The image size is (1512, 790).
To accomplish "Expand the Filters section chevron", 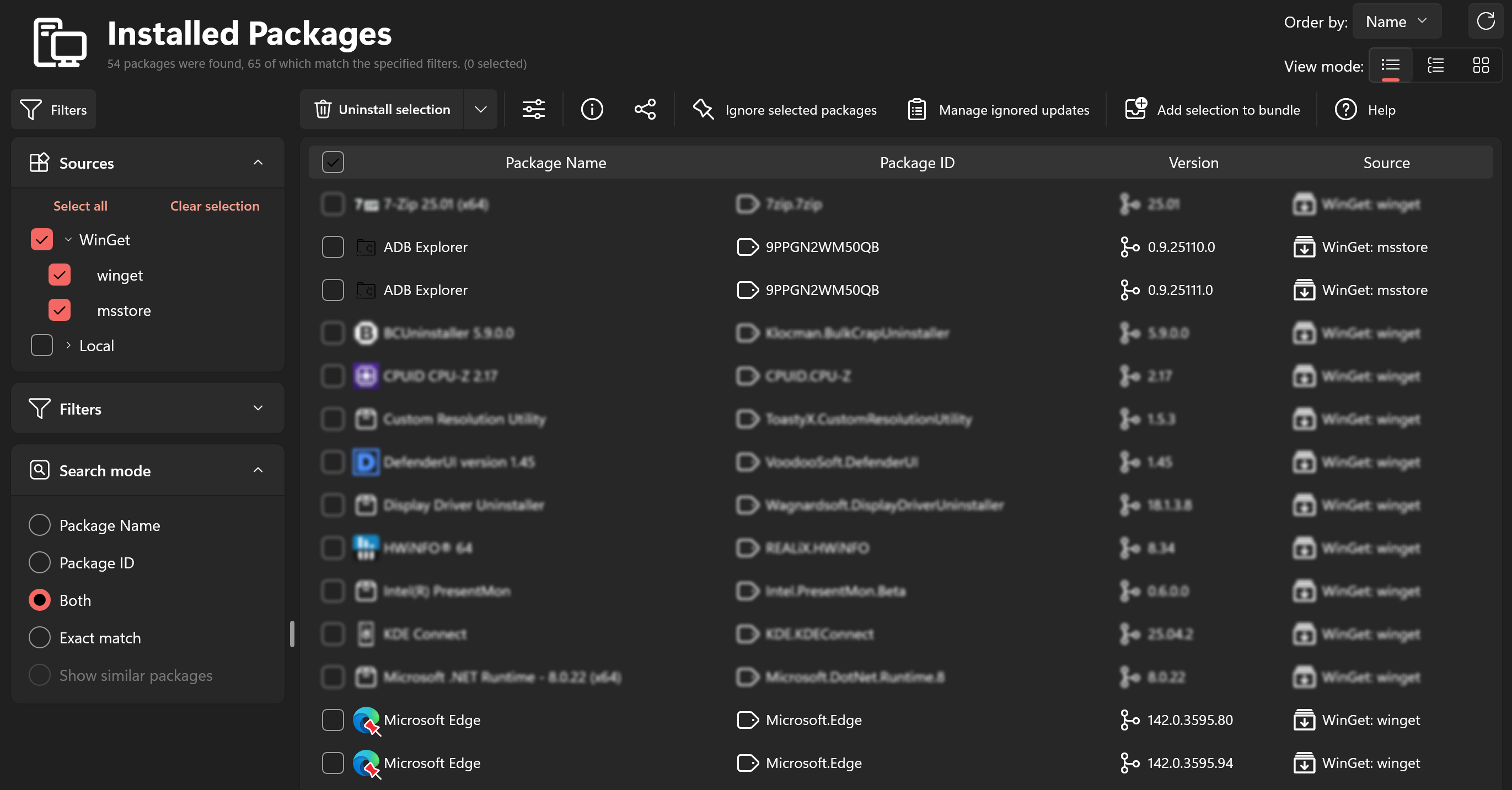I will point(258,409).
